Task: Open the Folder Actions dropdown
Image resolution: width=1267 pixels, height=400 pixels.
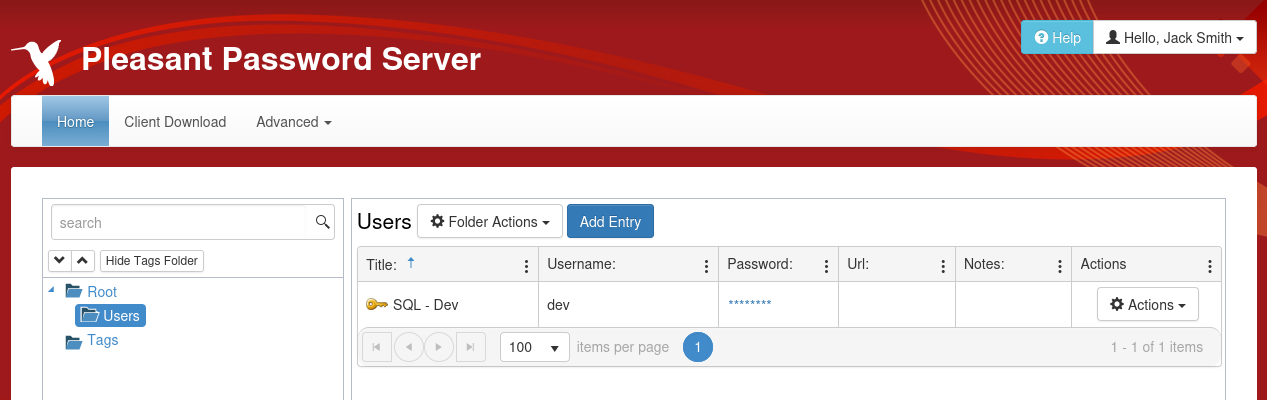Action: [x=490, y=222]
